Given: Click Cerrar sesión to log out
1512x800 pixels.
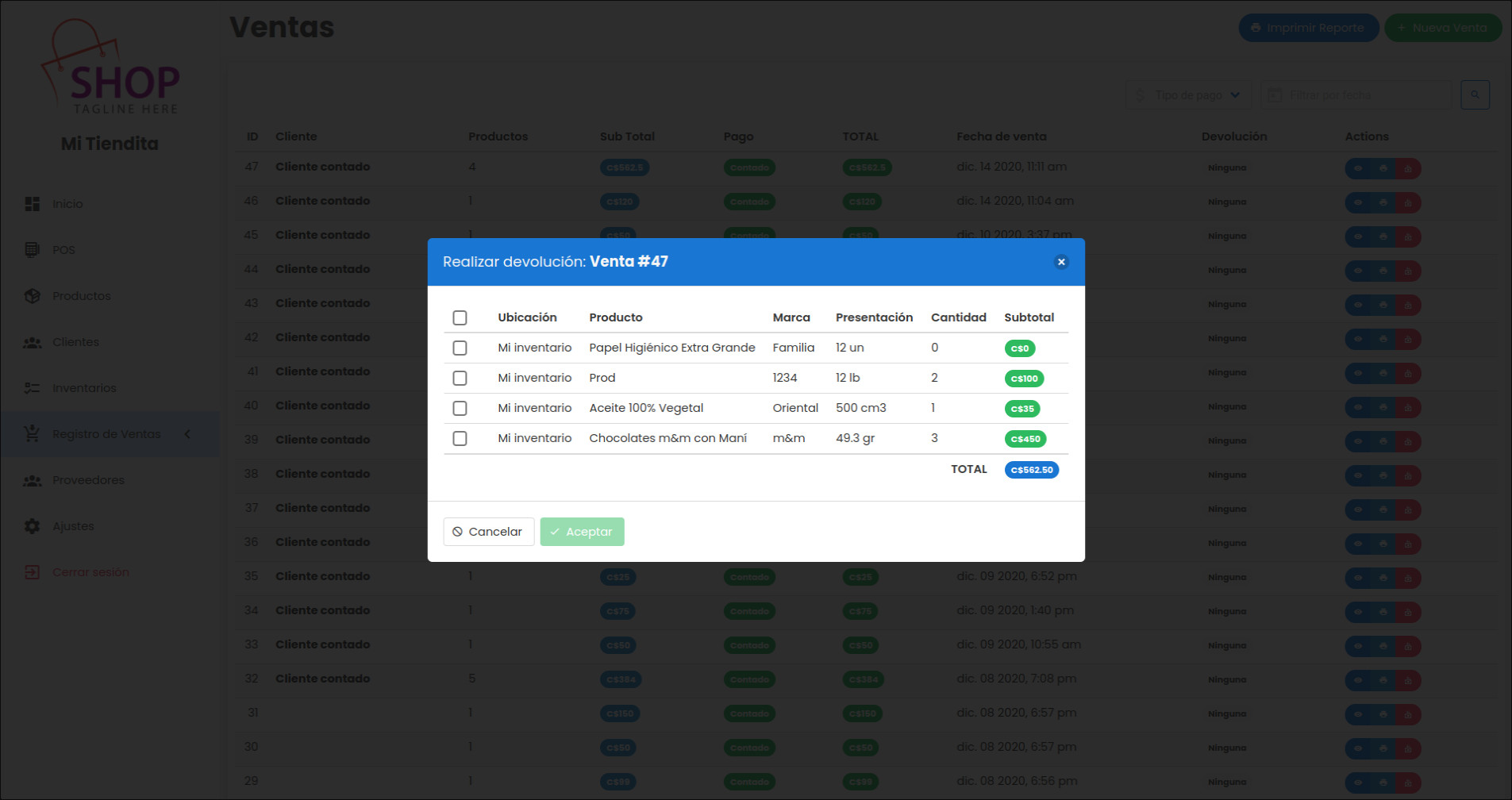Looking at the screenshot, I should click(x=90, y=572).
